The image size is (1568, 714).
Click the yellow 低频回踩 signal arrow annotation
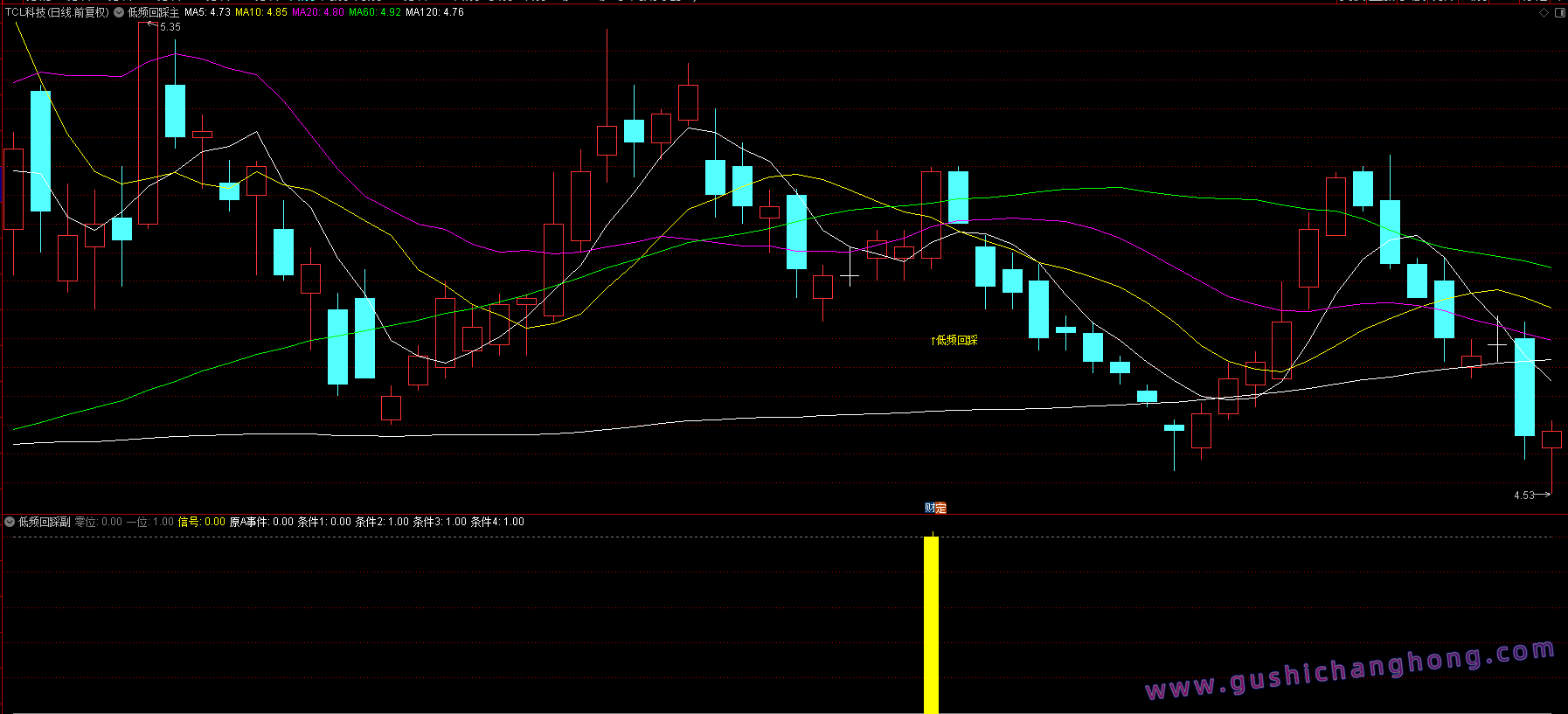pos(954,340)
